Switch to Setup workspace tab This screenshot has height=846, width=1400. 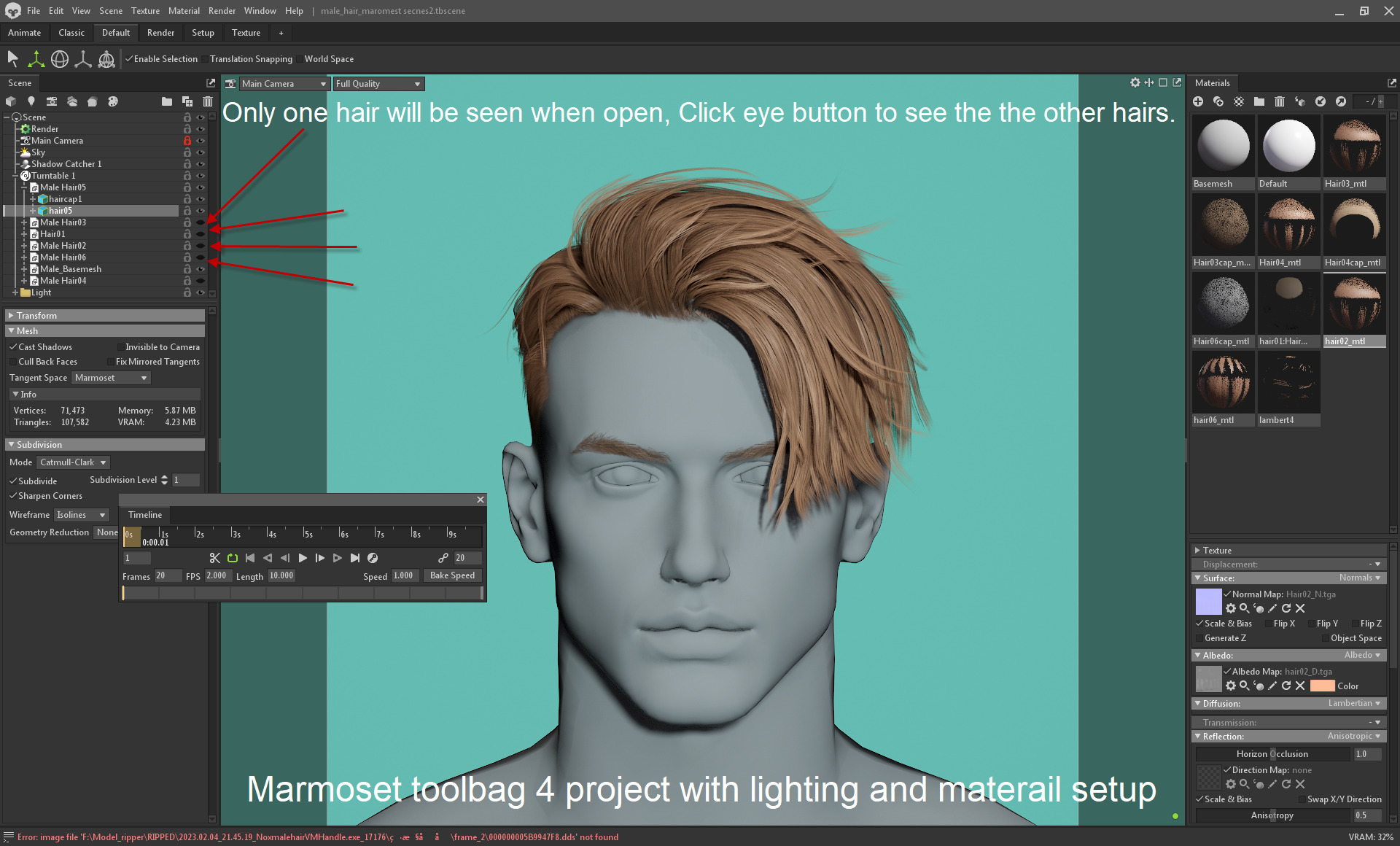203,33
